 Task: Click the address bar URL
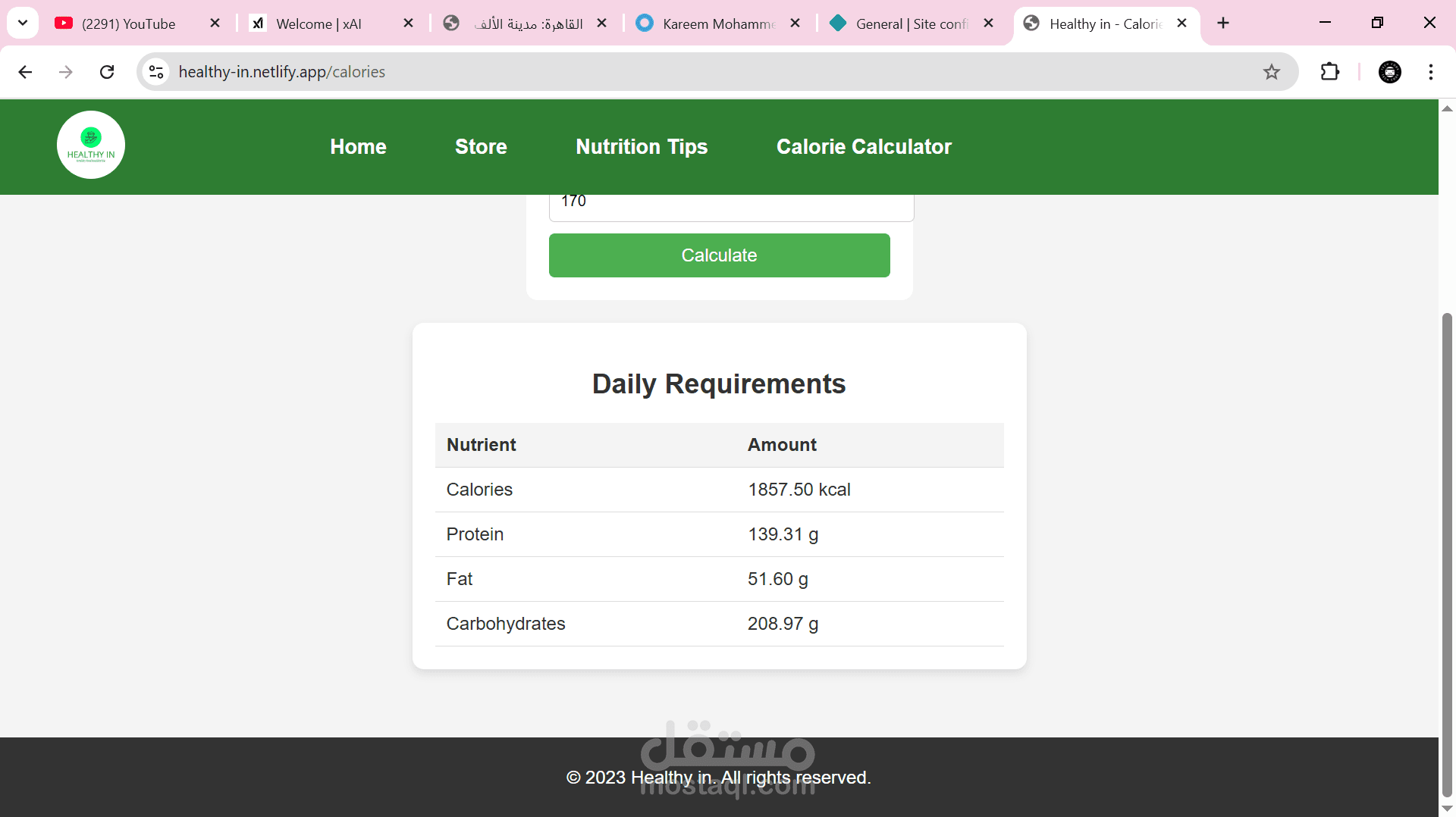281,72
